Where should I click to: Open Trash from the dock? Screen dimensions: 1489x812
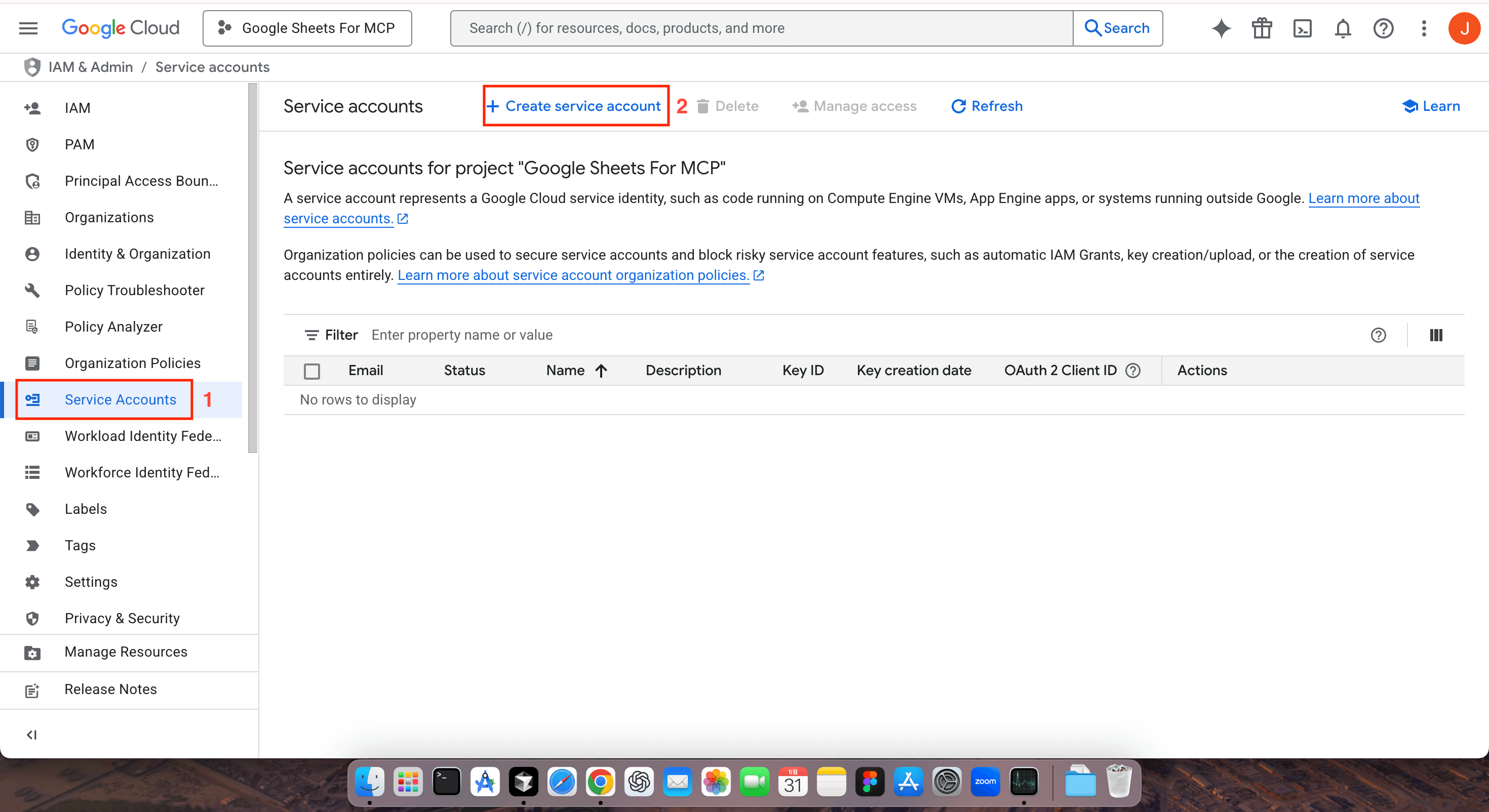[1119, 781]
